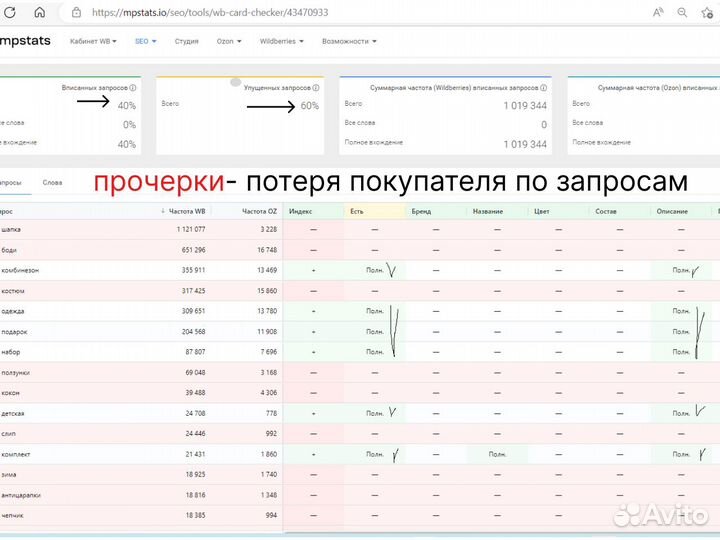720x540 pixels.
Task: Expand the Ozon dropdown menu
Action: click(x=229, y=41)
